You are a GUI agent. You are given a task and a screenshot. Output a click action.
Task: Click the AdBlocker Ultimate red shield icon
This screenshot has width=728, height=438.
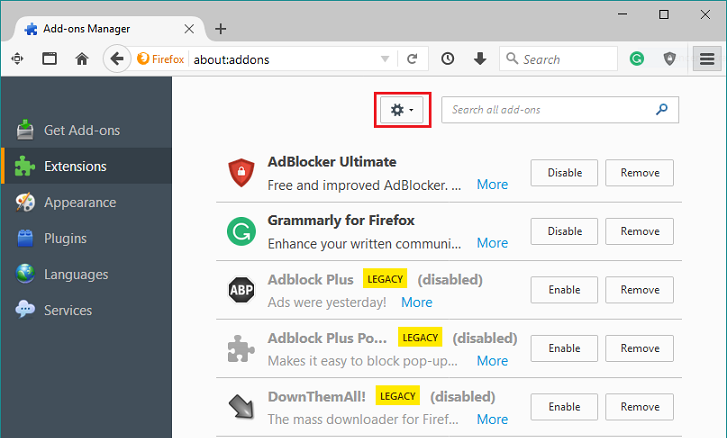click(241, 172)
